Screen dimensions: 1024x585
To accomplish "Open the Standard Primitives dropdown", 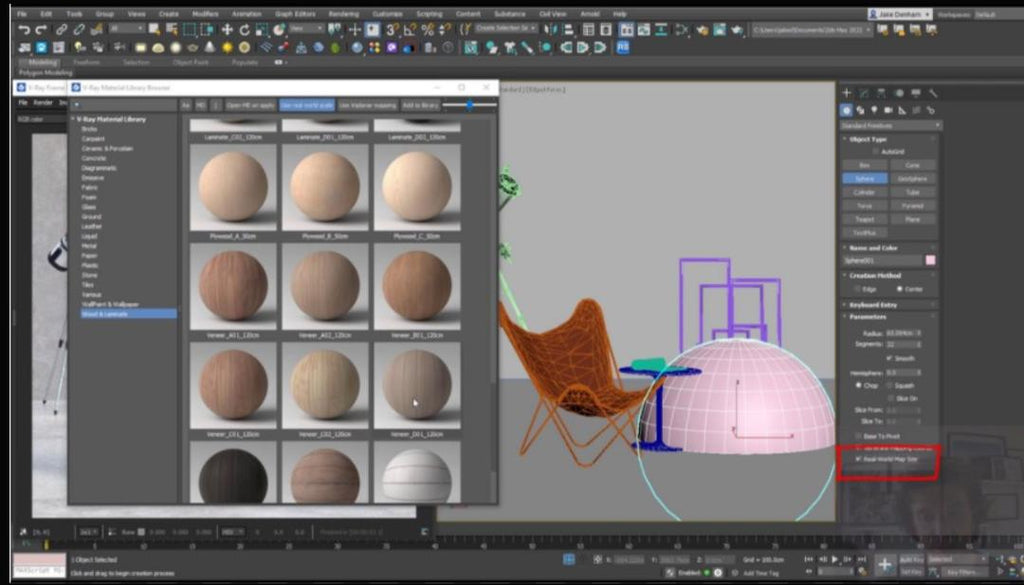I will pyautogui.click(x=890, y=125).
